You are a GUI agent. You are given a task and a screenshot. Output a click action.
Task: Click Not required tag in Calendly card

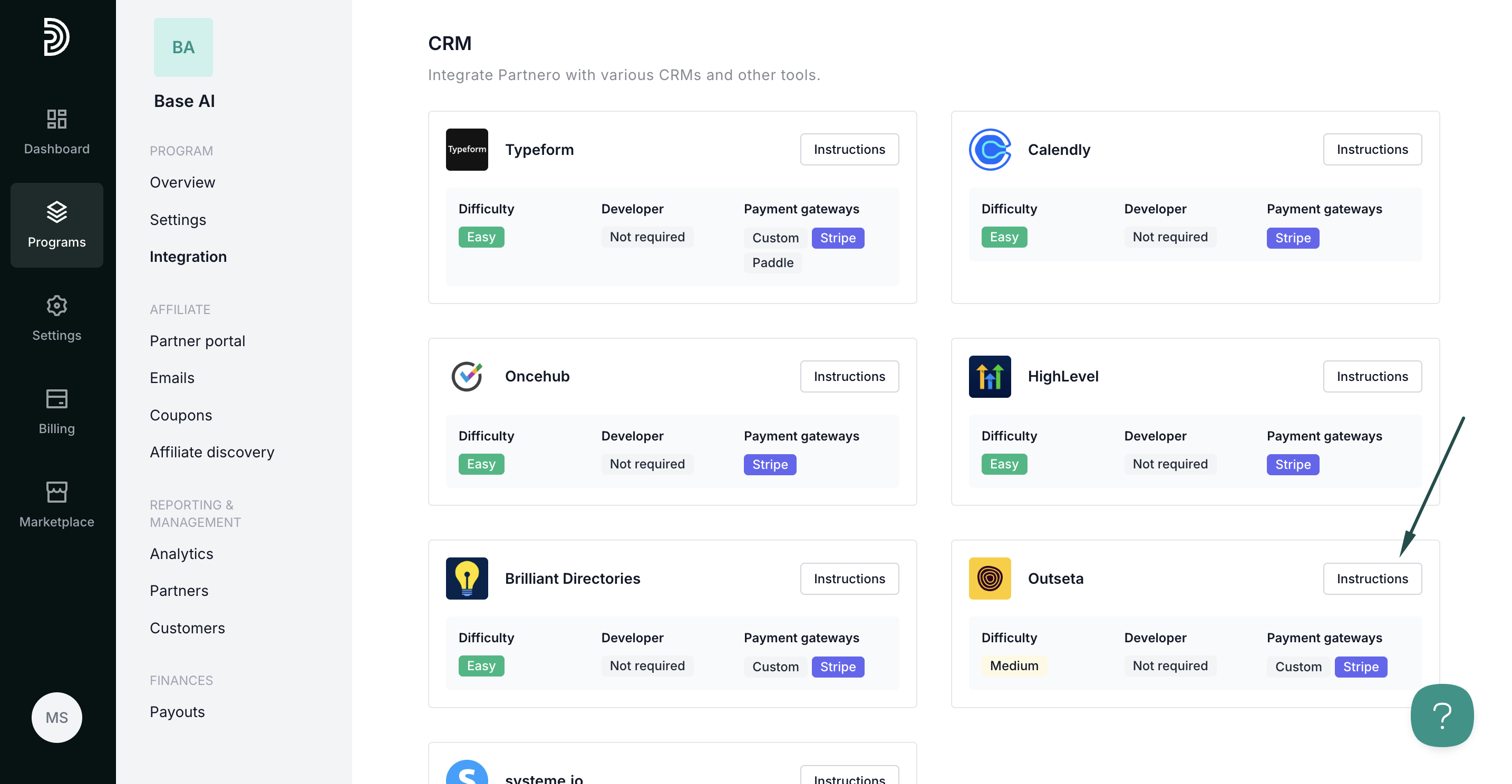point(1170,237)
